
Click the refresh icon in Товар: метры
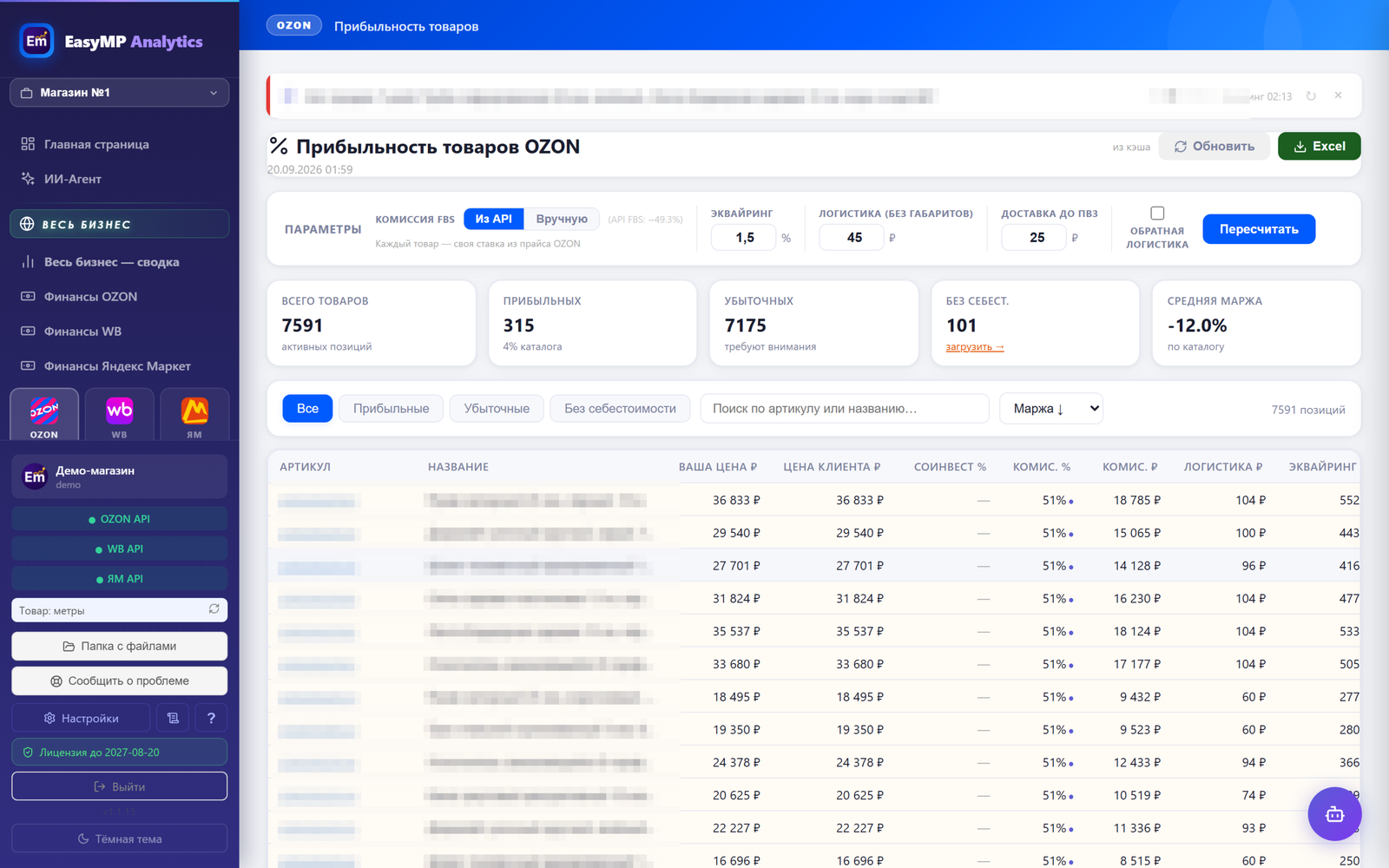pyautogui.click(x=214, y=609)
